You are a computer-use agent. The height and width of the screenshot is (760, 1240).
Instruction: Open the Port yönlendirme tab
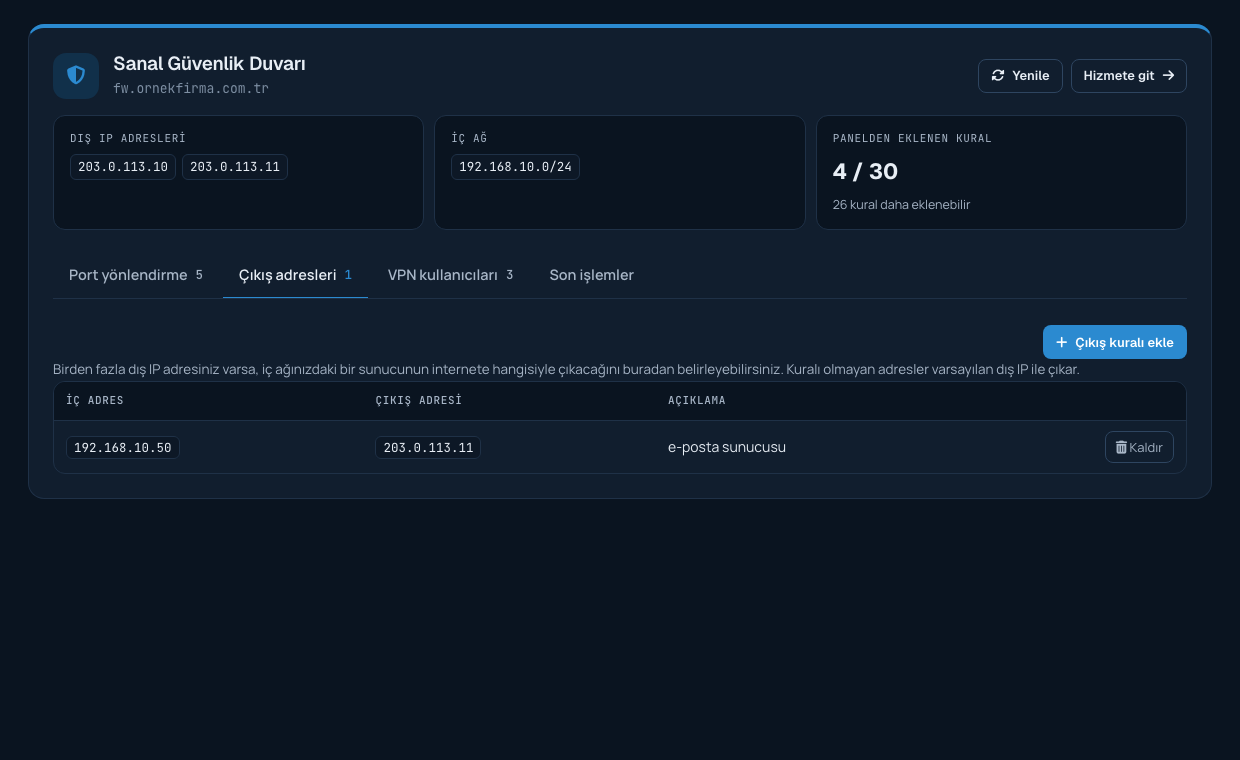pos(136,275)
